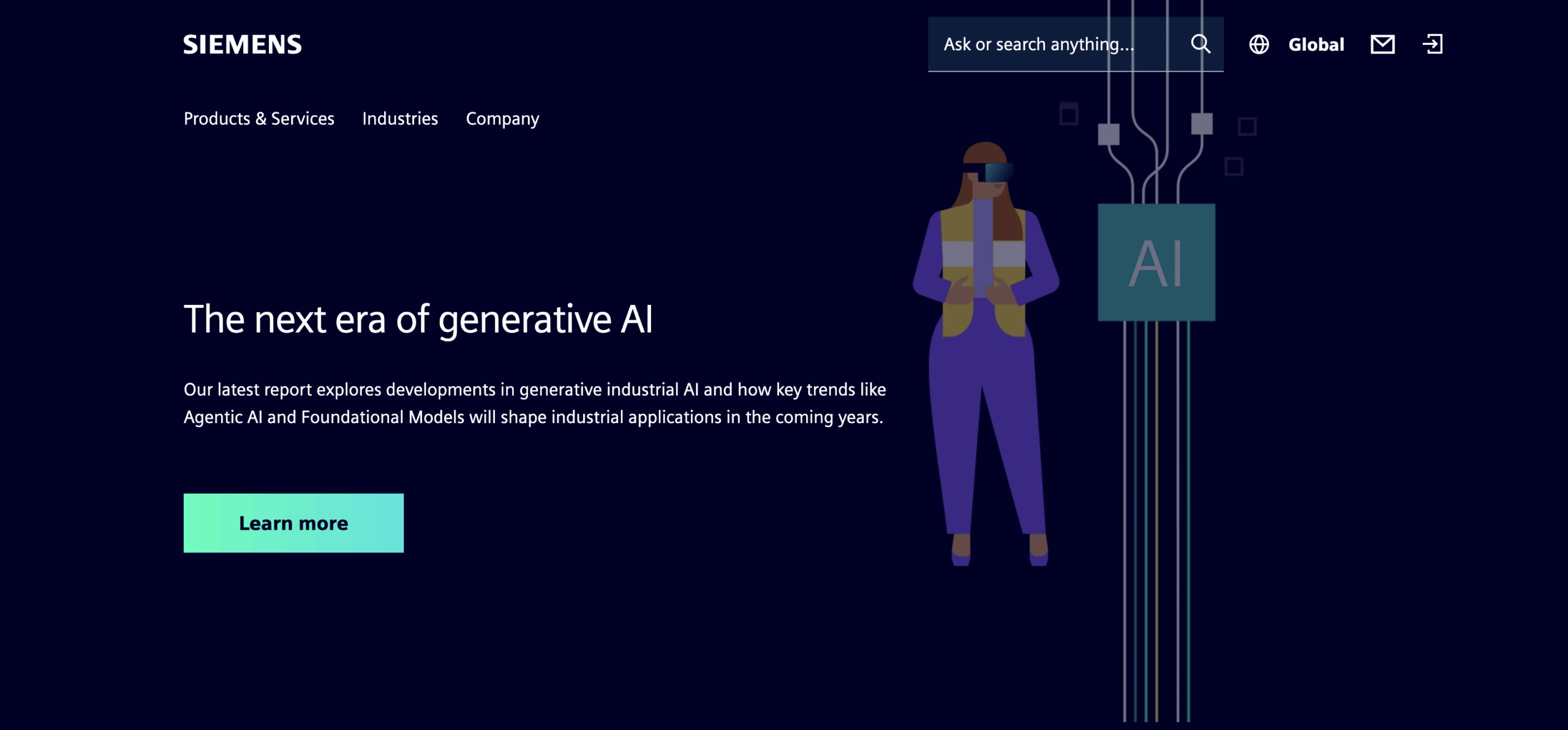Image resolution: width=1568 pixels, height=730 pixels.
Task: Open the Products & Services menu
Action: point(259,119)
